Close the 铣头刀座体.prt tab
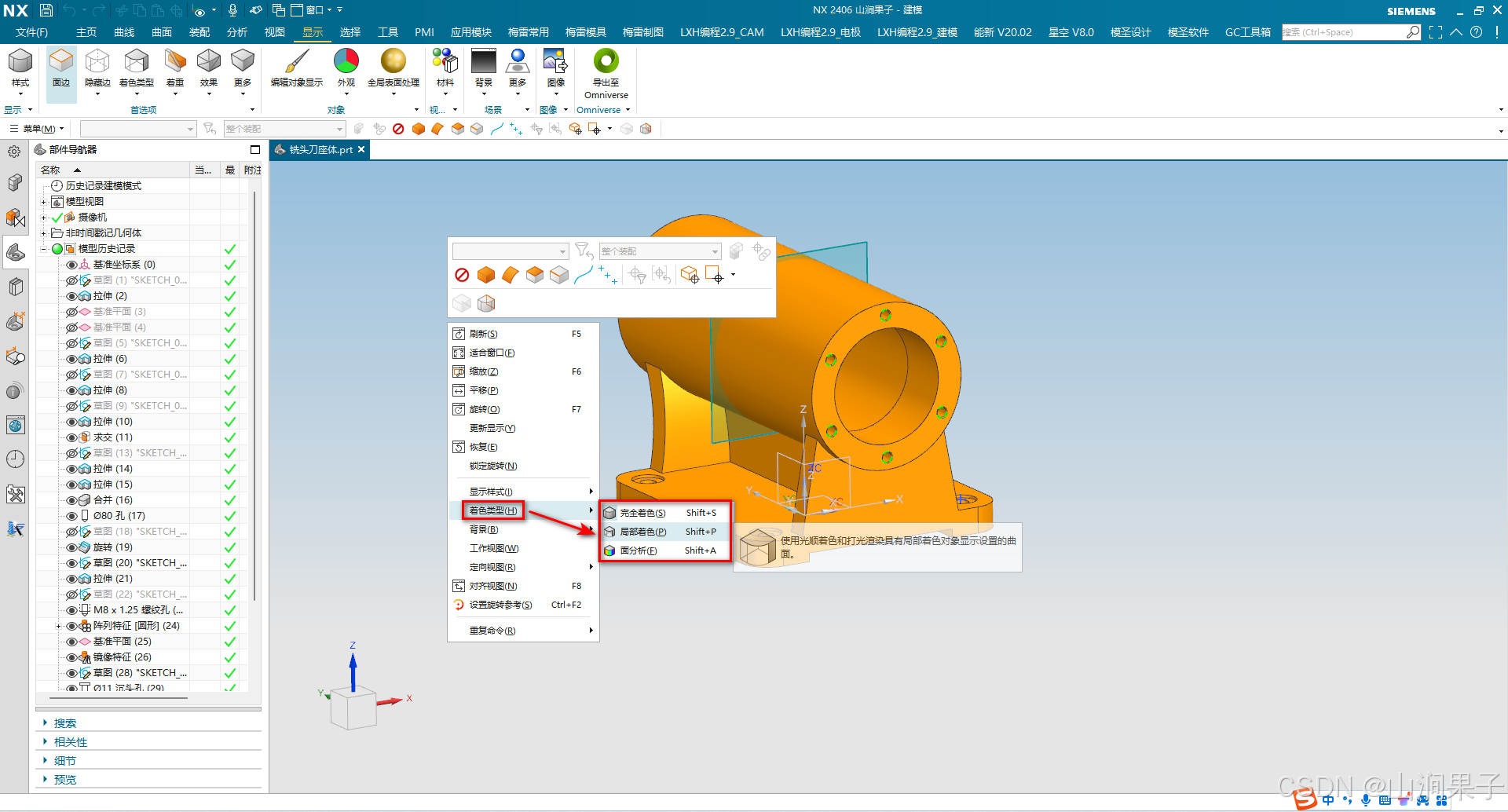The image size is (1508, 812). click(361, 149)
